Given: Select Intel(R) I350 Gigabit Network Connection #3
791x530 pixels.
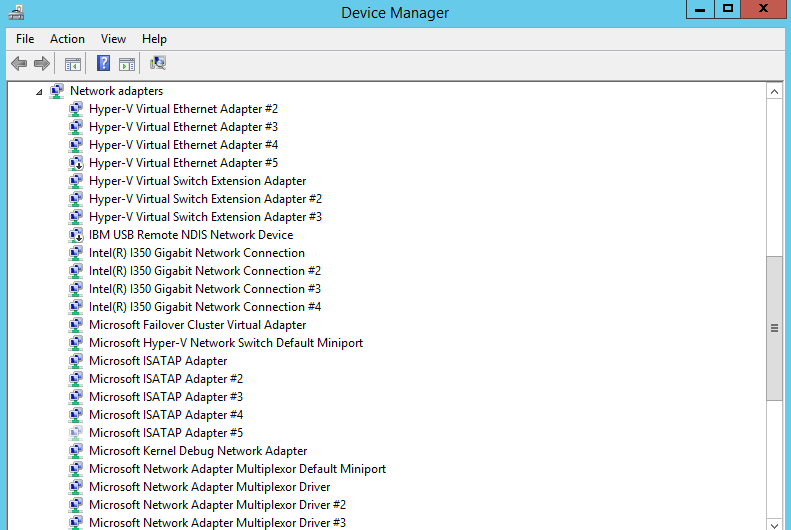Looking at the screenshot, I should pyautogui.click(x=205, y=289).
